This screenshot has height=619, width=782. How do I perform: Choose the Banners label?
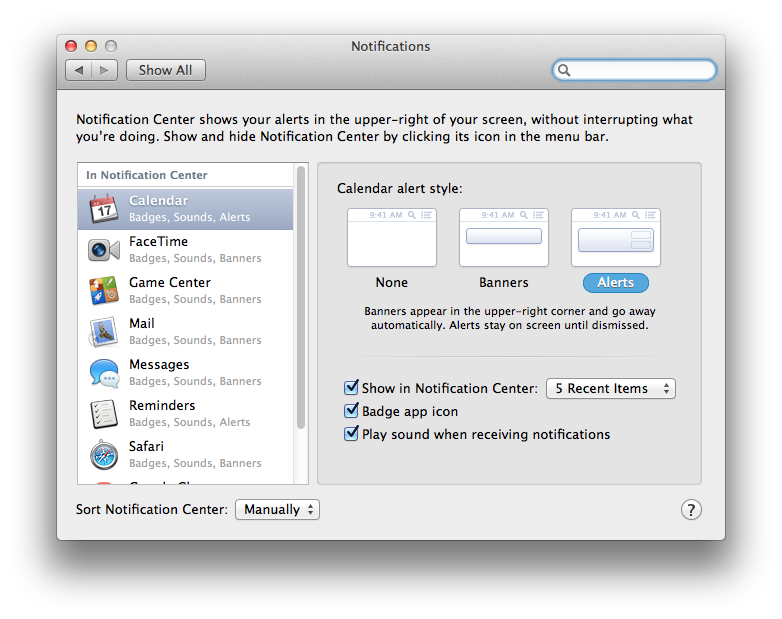point(504,282)
